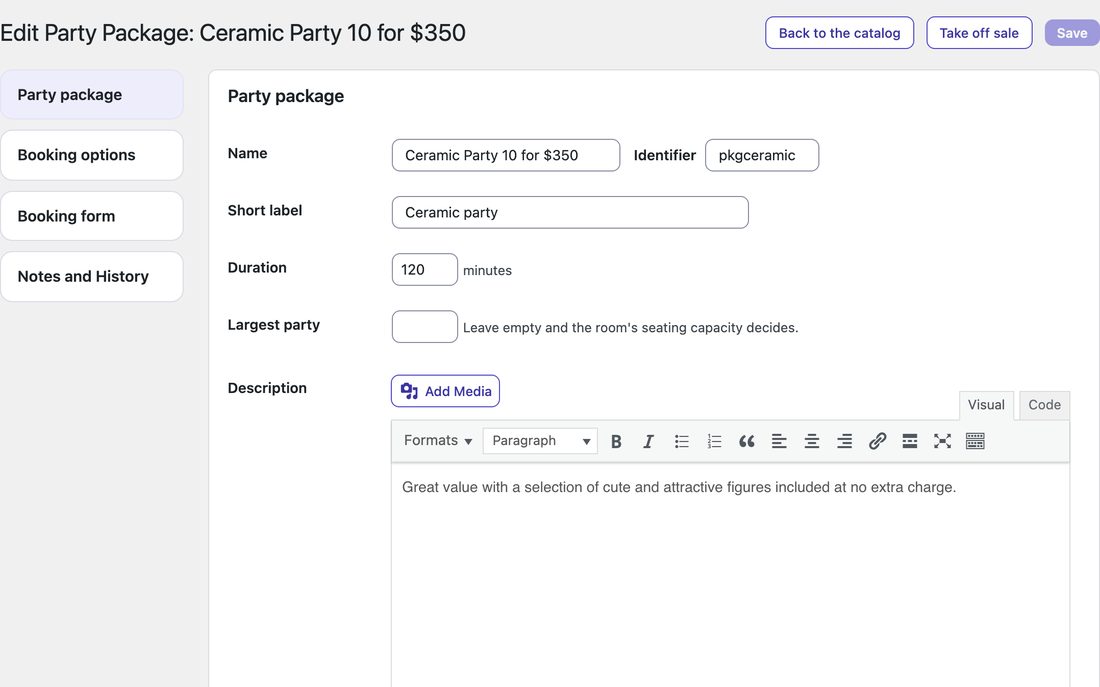Toggle the extra toolbar (keyboard icon)
Screen dimensions: 1100x687
click(975, 441)
